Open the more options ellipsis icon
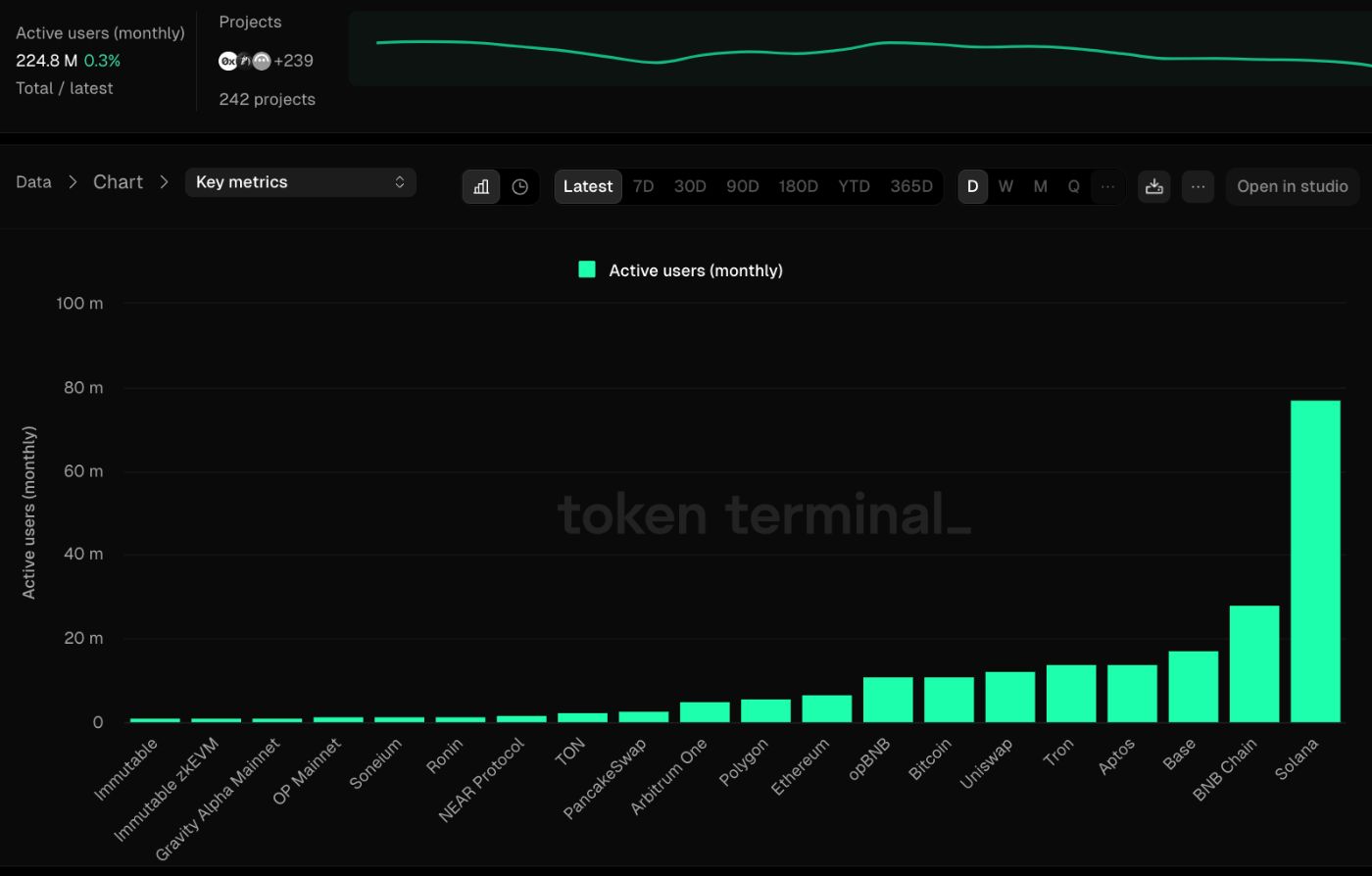Viewport: 1372px width, 876px height. (x=1198, y=186)
